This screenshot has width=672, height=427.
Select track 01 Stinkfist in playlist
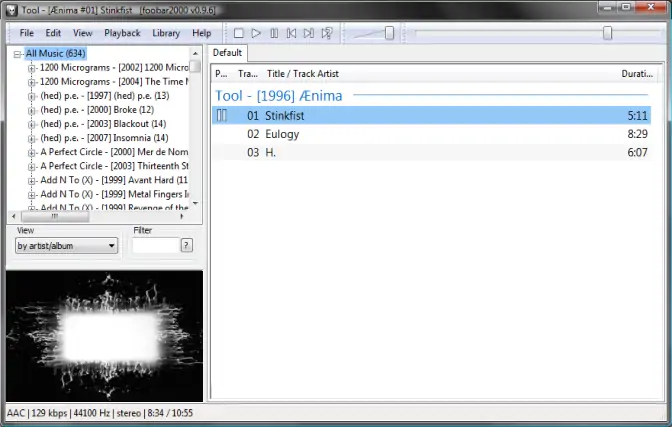point(431,115)
